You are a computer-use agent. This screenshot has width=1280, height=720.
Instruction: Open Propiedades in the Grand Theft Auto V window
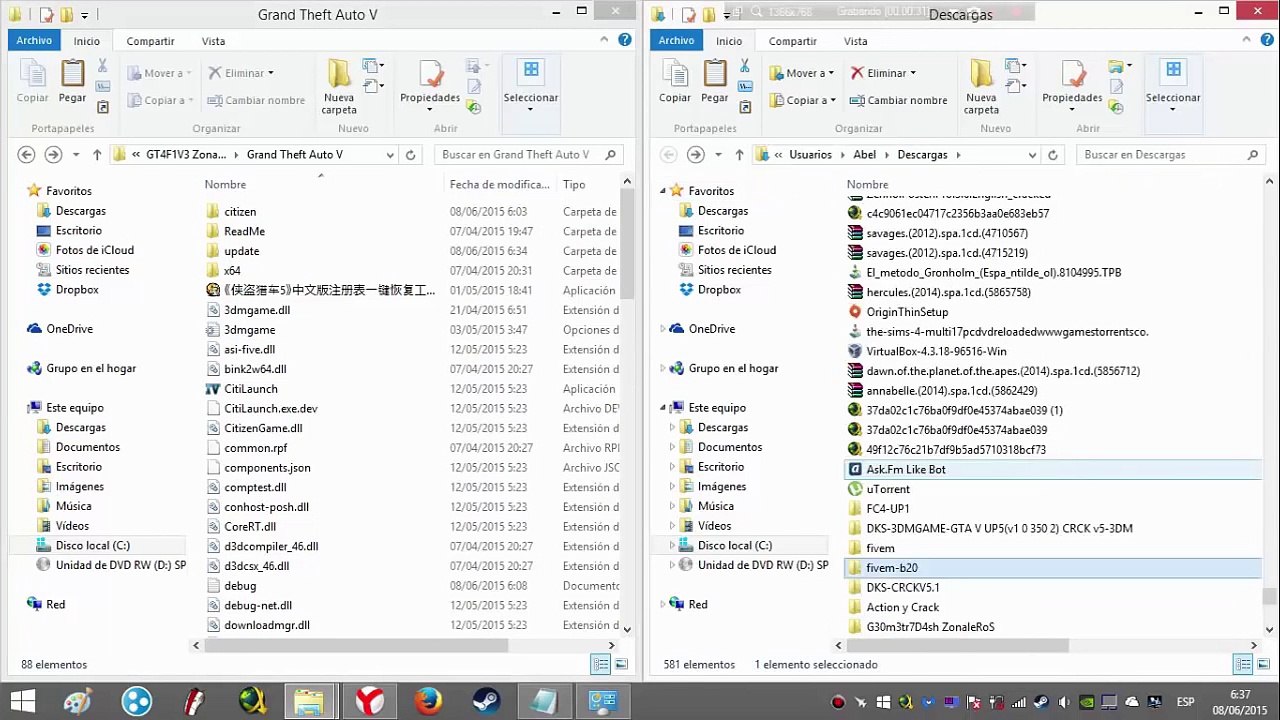tap(430, 81)
